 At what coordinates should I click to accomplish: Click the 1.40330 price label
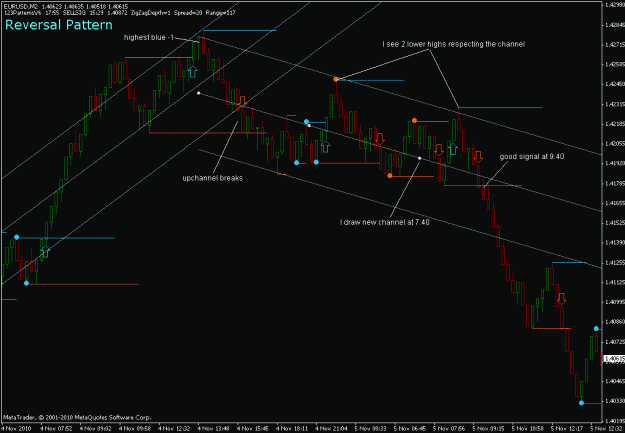615,400
